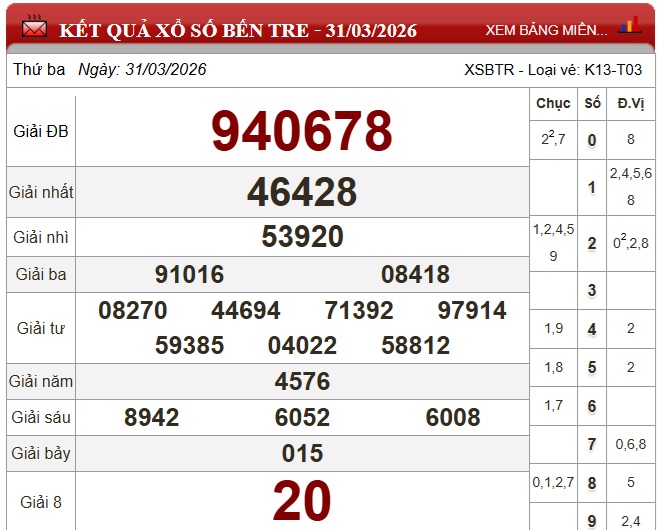Click the Chục column header
659x530 pixels.
(553, 103)
